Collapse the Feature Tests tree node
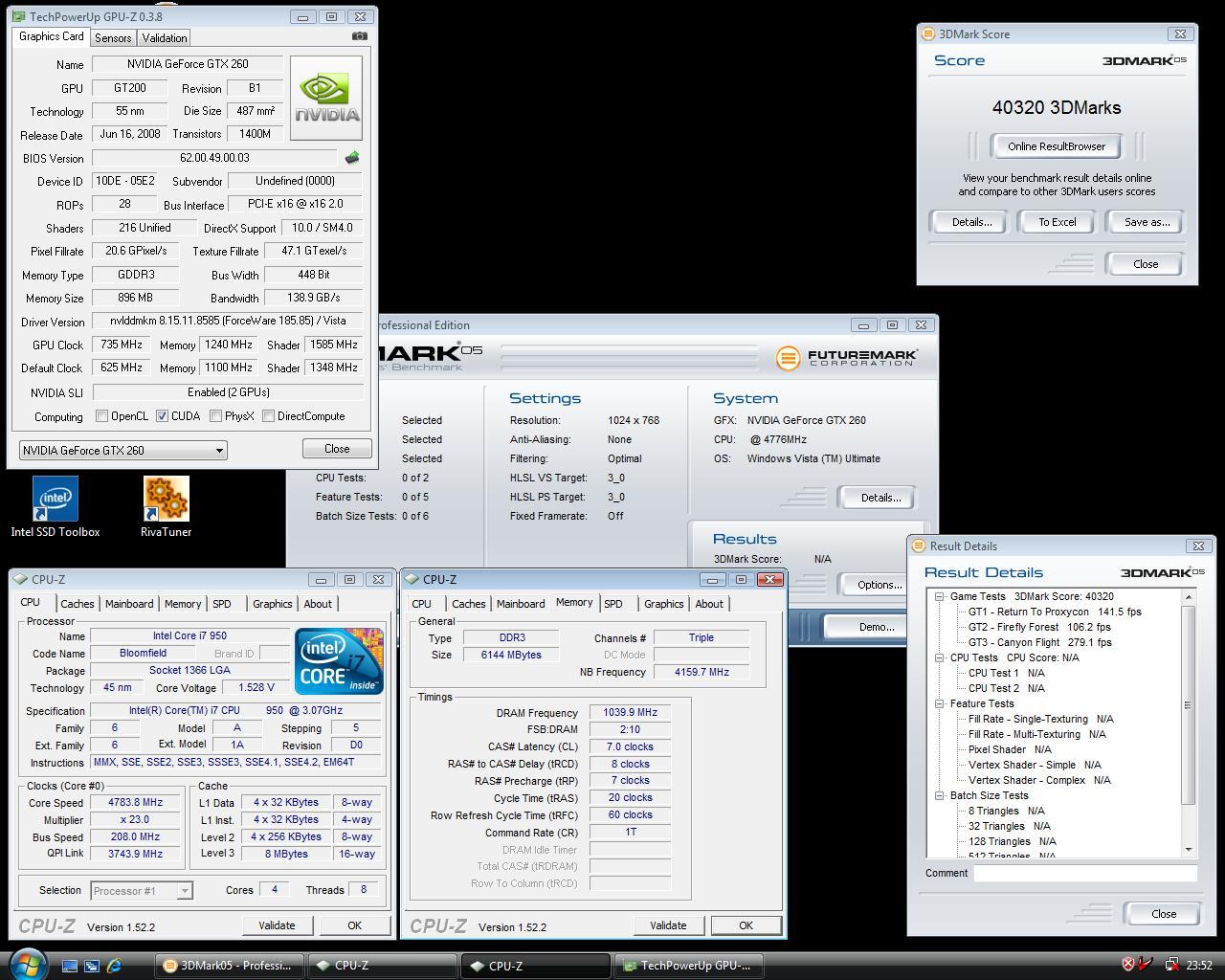Screen dimensions: 1225x980 [941, 703]
